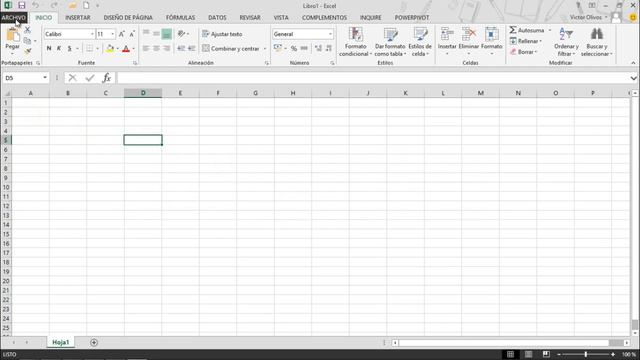Toggle right text alignment
This screenshot has height=360, width=640.
click(x=167, y=49)
